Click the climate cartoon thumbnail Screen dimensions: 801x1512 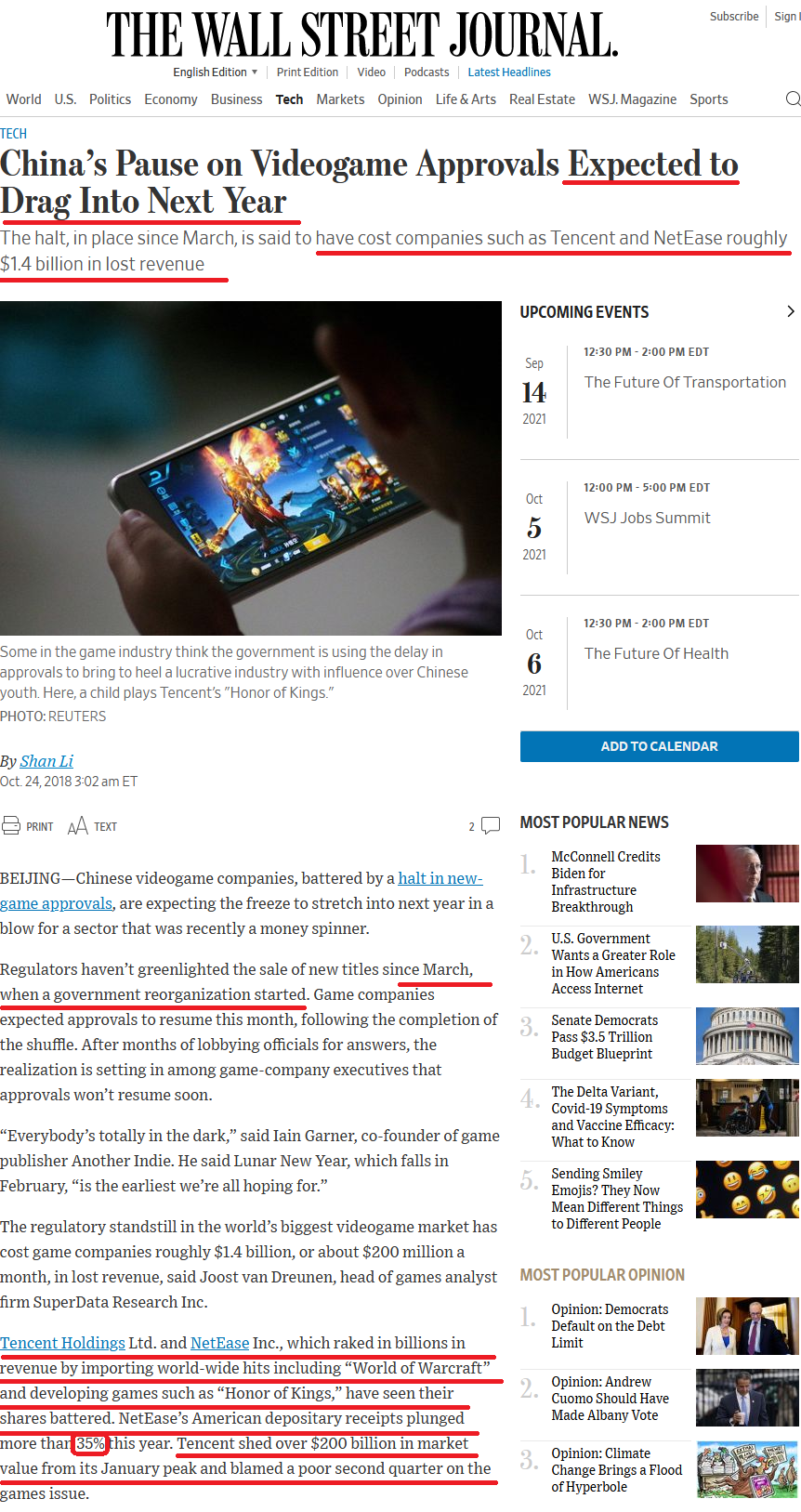click(x=747, y=1470)
